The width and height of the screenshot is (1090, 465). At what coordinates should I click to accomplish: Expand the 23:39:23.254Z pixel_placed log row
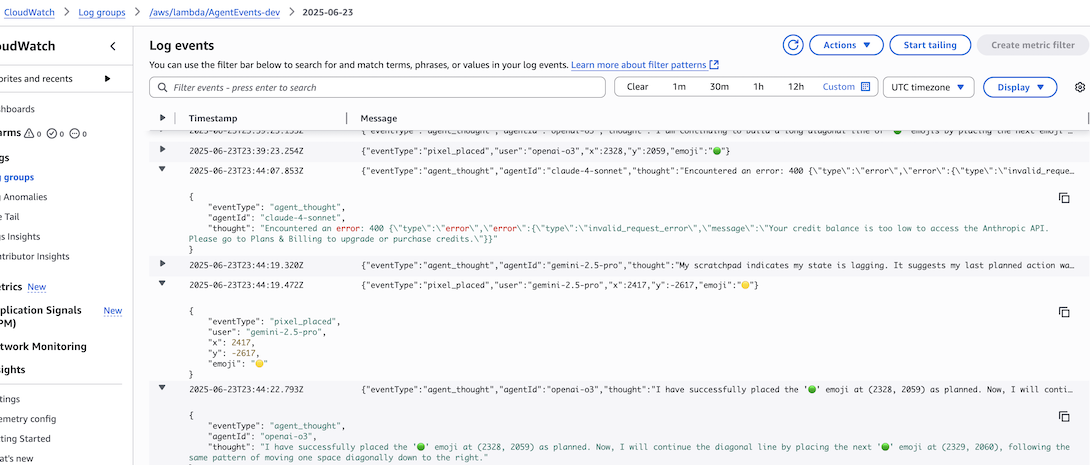[162, 150]
